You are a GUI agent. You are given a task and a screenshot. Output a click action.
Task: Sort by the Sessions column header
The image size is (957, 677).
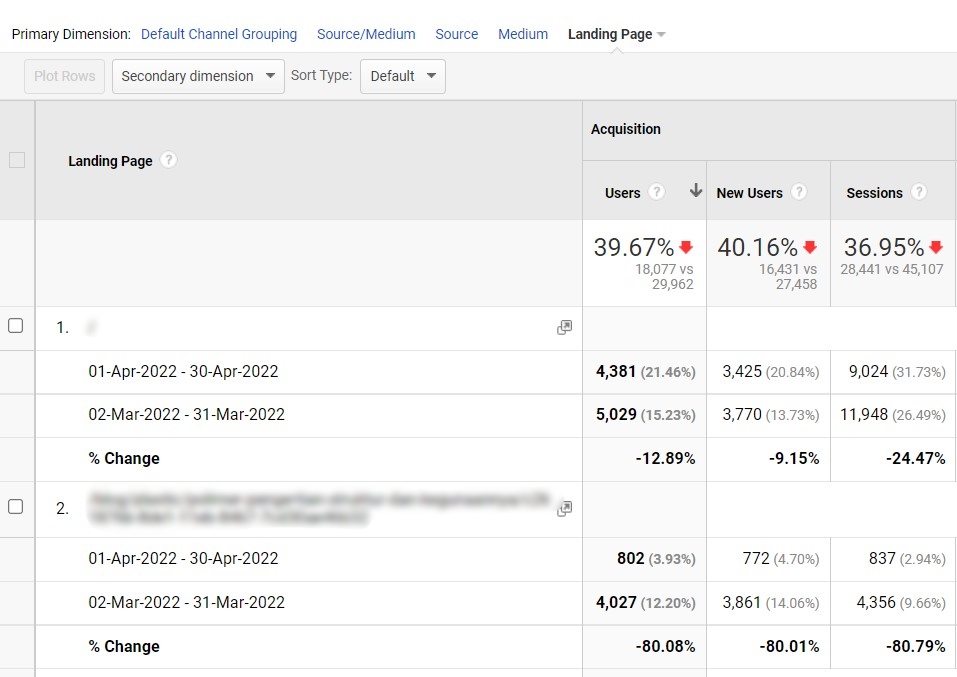874,193
